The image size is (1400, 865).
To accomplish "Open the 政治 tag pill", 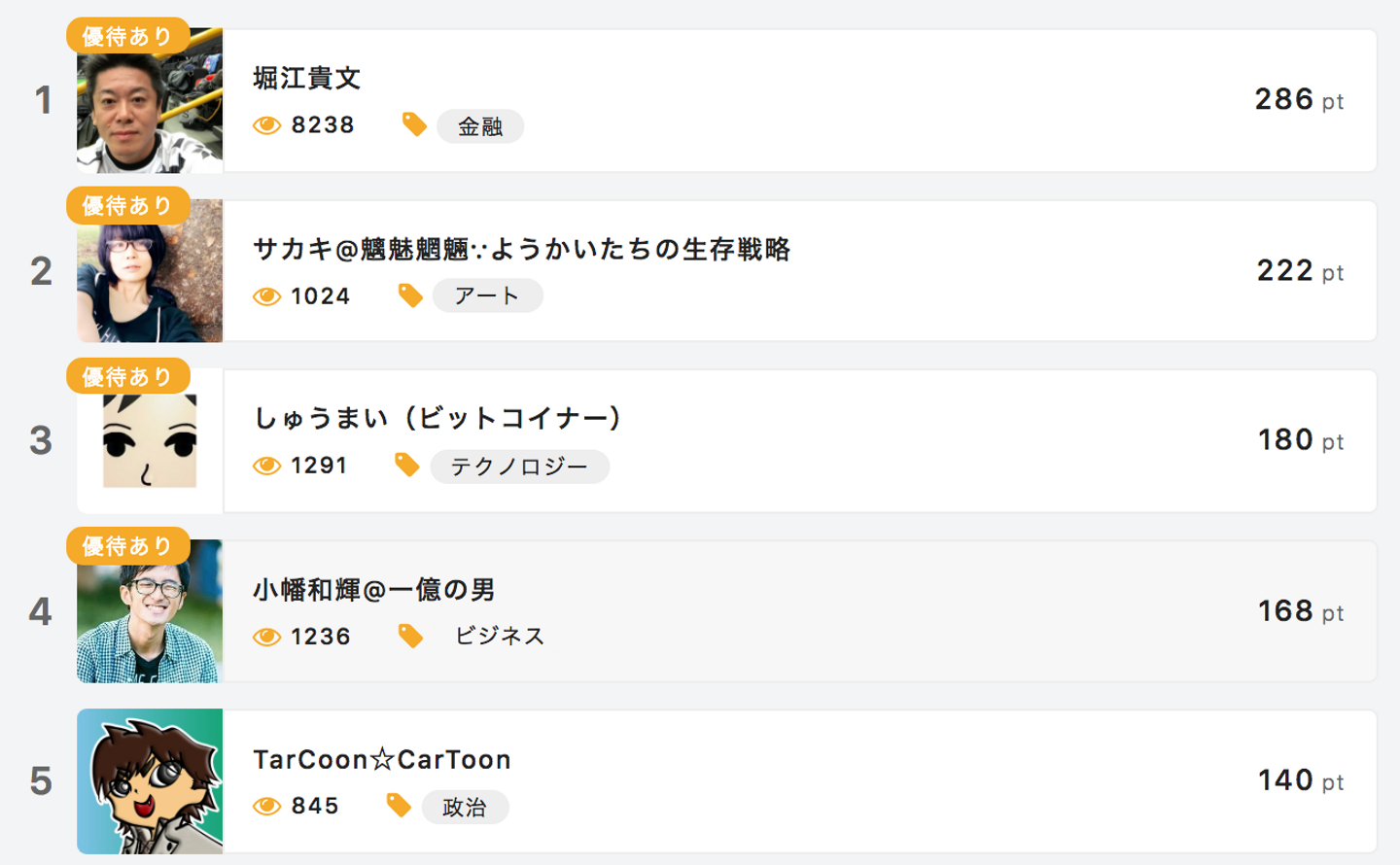I will (465, 807).
